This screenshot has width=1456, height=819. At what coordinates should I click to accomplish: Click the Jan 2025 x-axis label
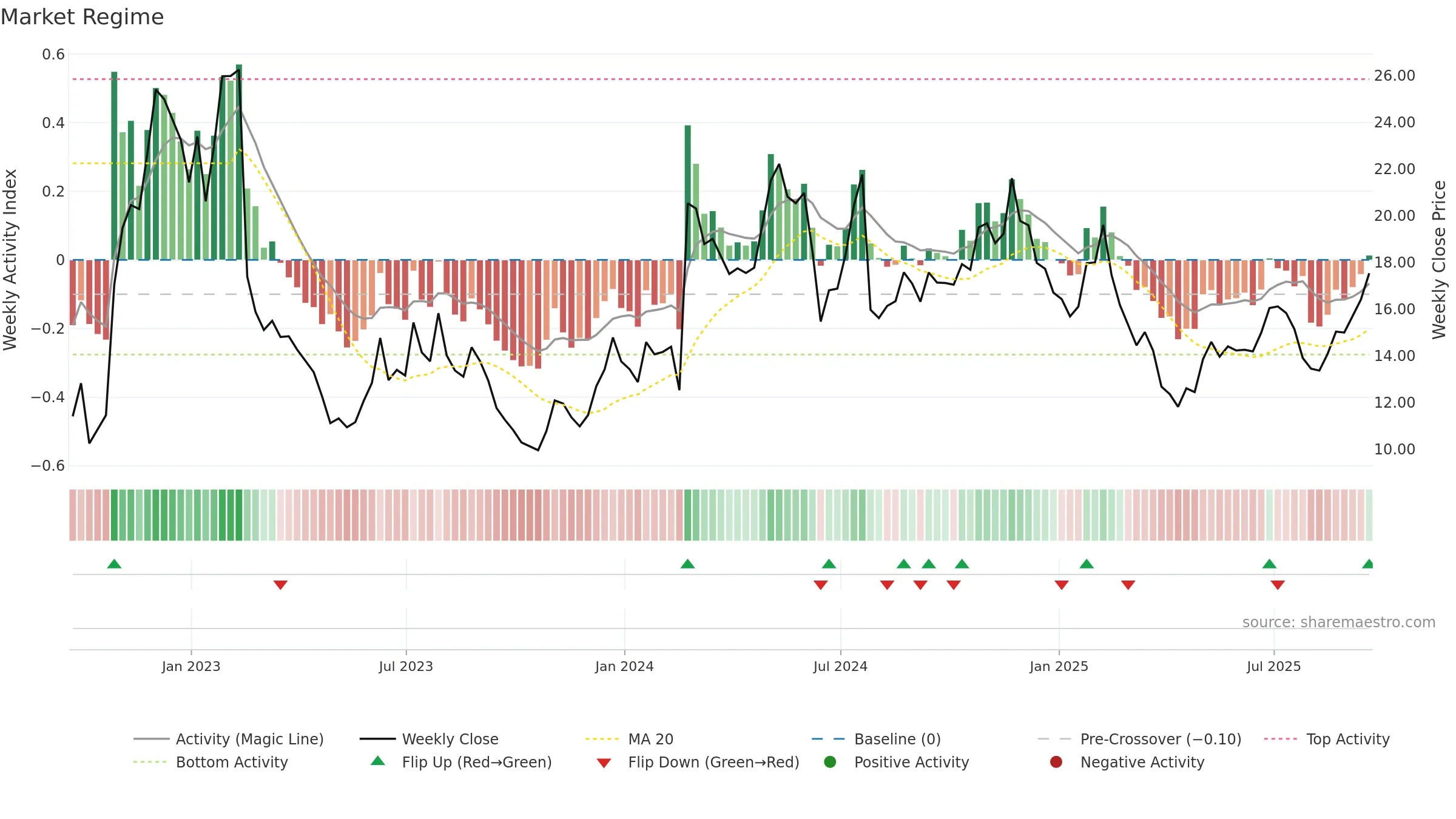(1059, 666)
